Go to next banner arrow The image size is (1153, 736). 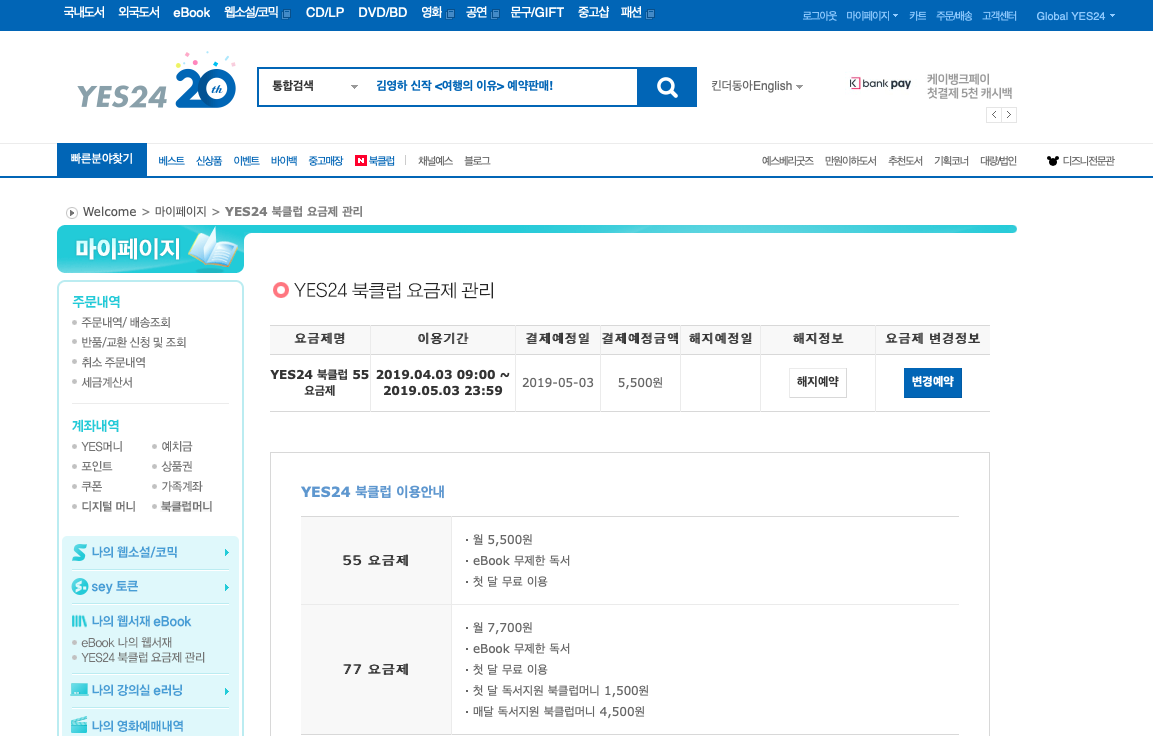click(1009, 115)
